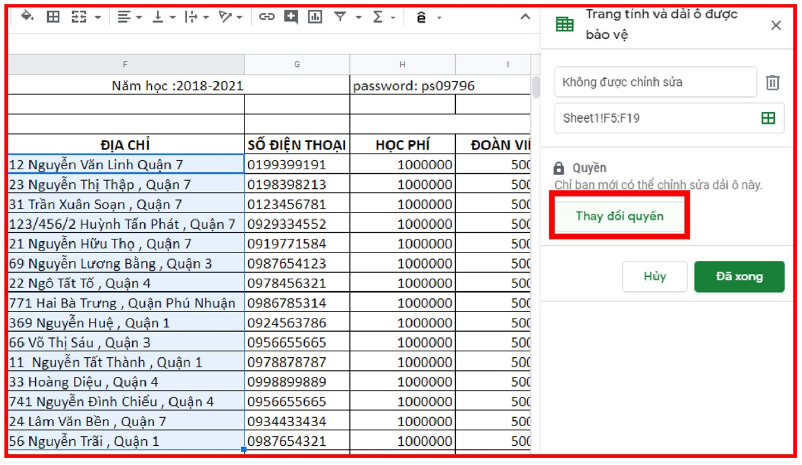This screenshot has height=465, width=802.
Task: Open the cell borders tool
Action: 53,17
